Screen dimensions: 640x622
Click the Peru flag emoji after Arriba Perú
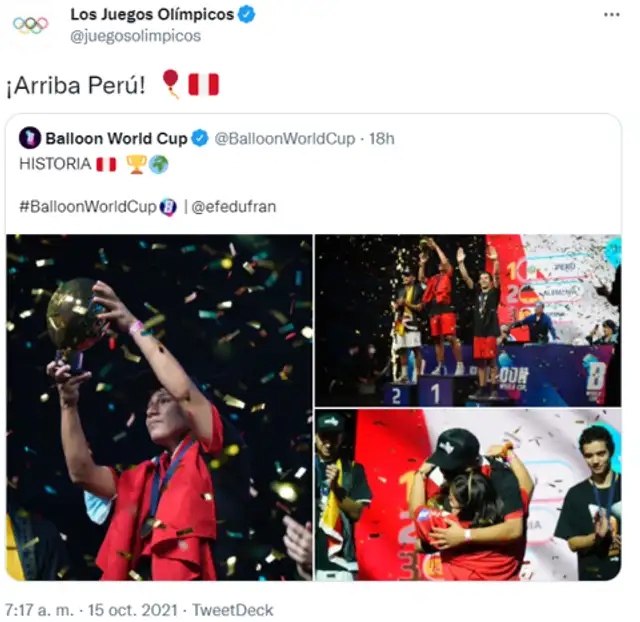pos(203,85)
